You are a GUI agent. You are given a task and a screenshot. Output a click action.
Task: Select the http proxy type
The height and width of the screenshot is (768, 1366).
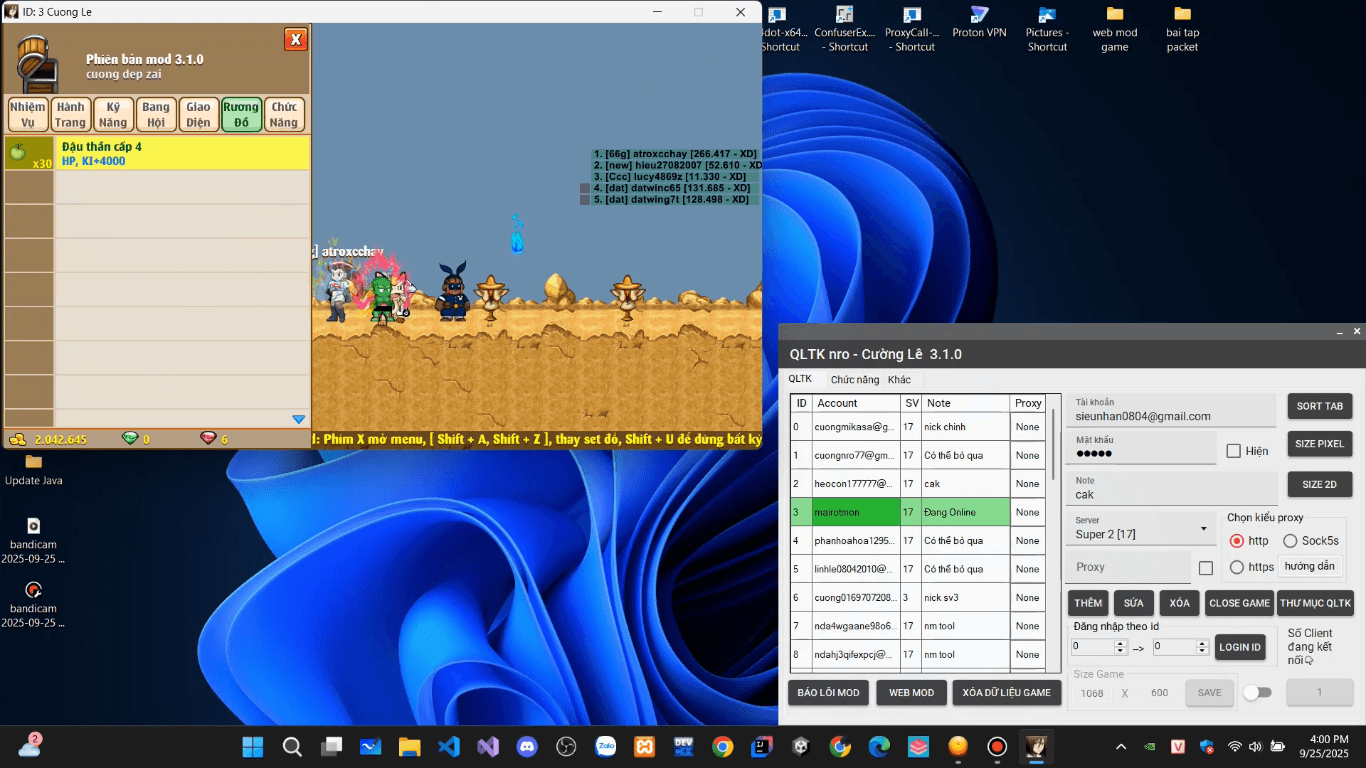coord(1237,541)
